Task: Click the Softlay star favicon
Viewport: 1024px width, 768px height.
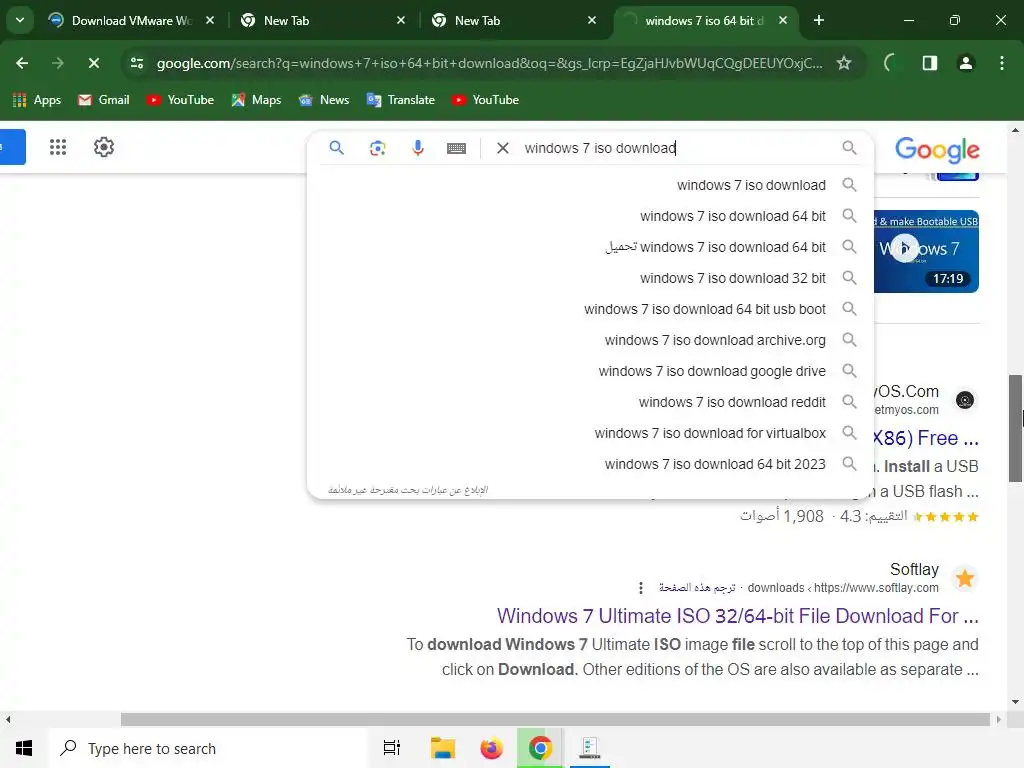Action: click(x=965, y=578)
